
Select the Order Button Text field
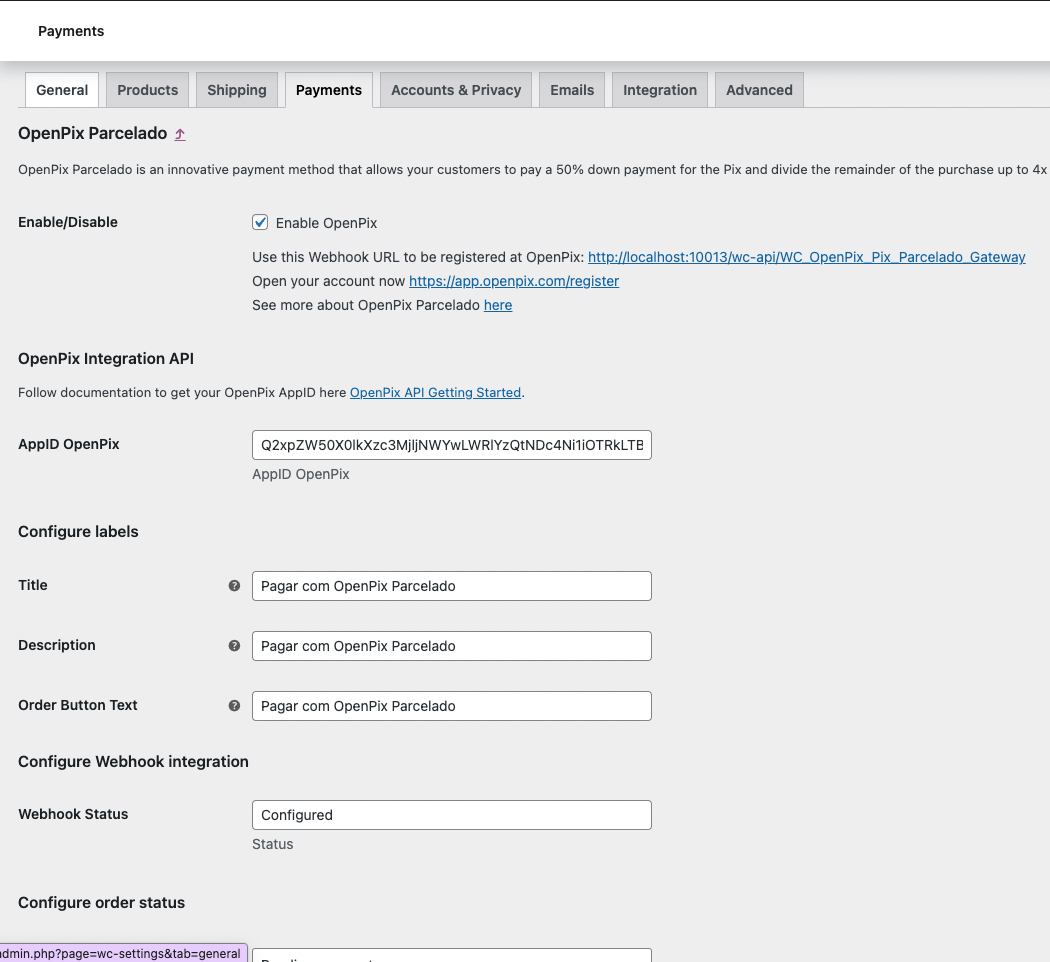[x=452, y=706]
